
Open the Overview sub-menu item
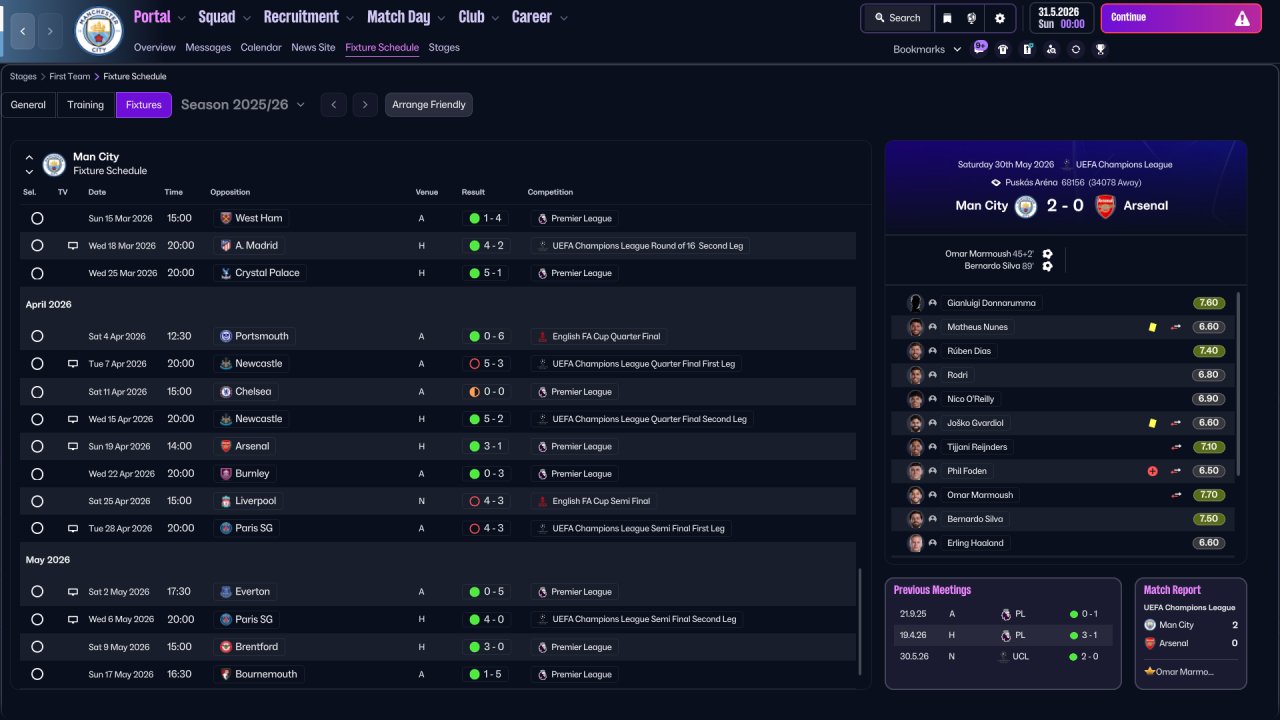(154, 48)
